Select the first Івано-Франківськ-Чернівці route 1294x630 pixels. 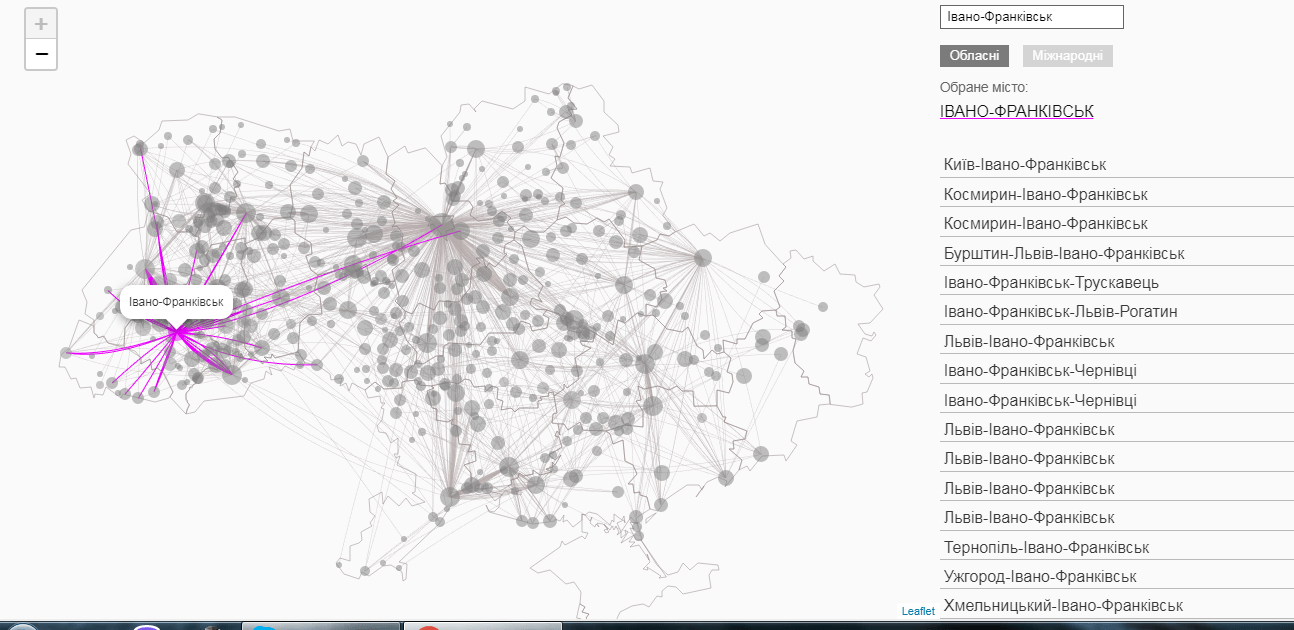coord(1117,371)
